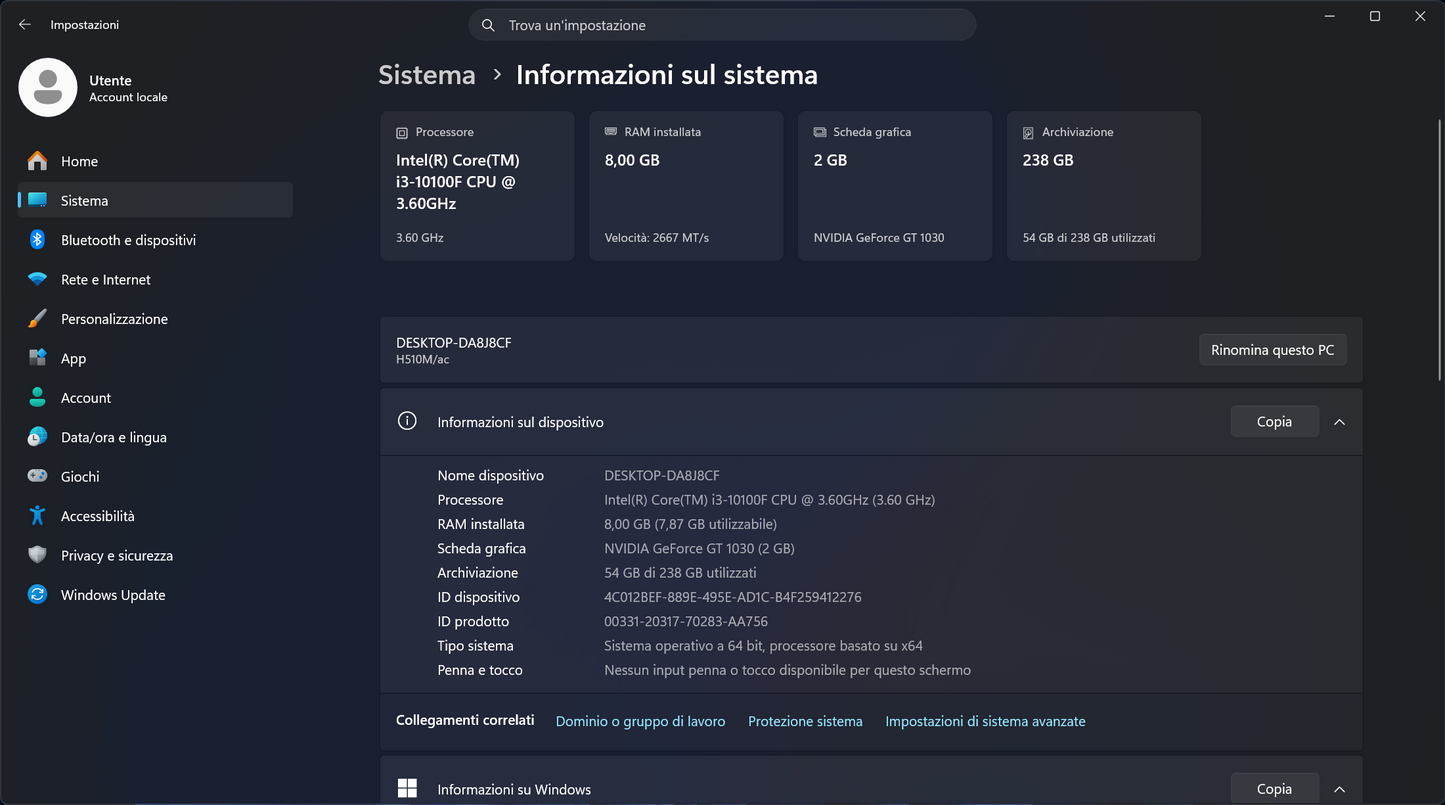The image size is (1445, 805).
Task: Open Dominio o gruppo di lavoro link
Action: (x=640, y=721)
